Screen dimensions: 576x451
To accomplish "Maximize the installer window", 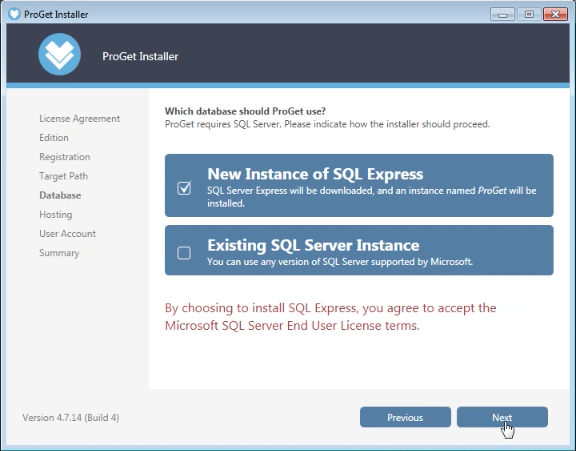I will pyautogui.click(x=529, y=14).
